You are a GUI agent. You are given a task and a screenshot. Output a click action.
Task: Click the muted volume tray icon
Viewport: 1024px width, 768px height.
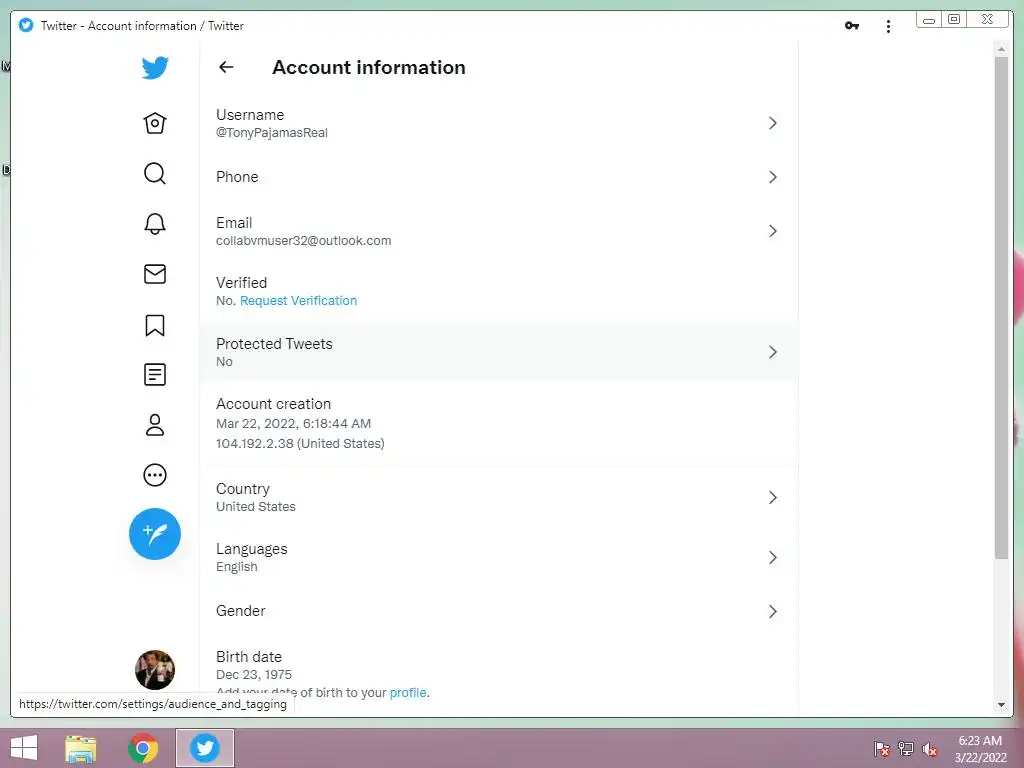click(929, 749)
